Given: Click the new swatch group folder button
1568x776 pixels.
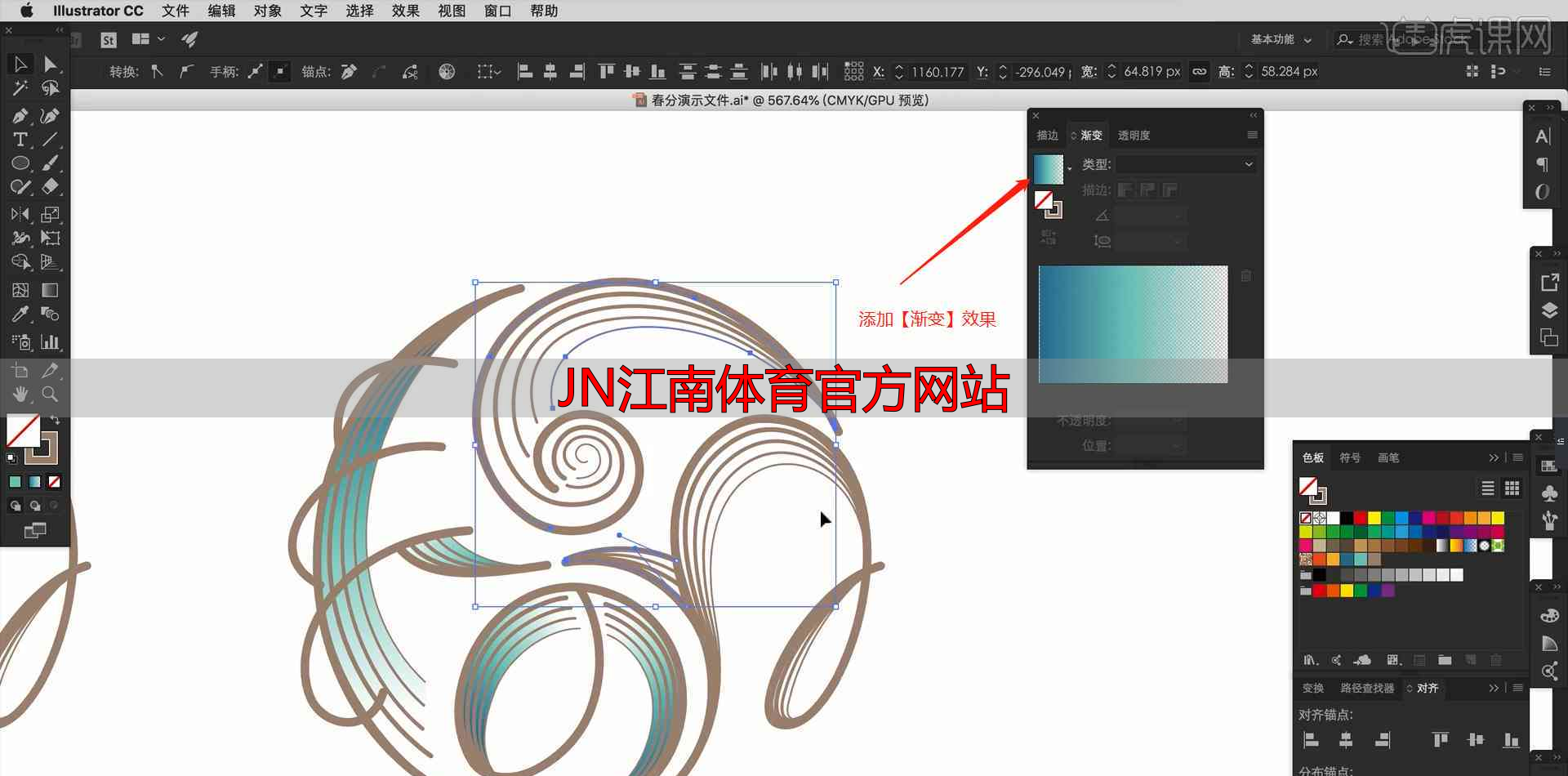Looking at the screenshot, I should pyautogui.click(x=1444, y=660).
